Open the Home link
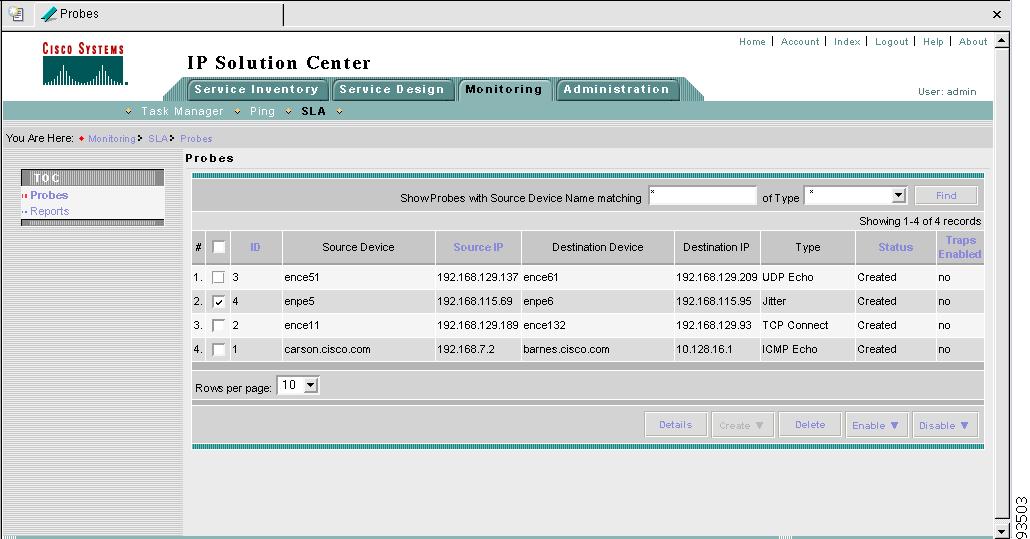 tap(752, 41)
